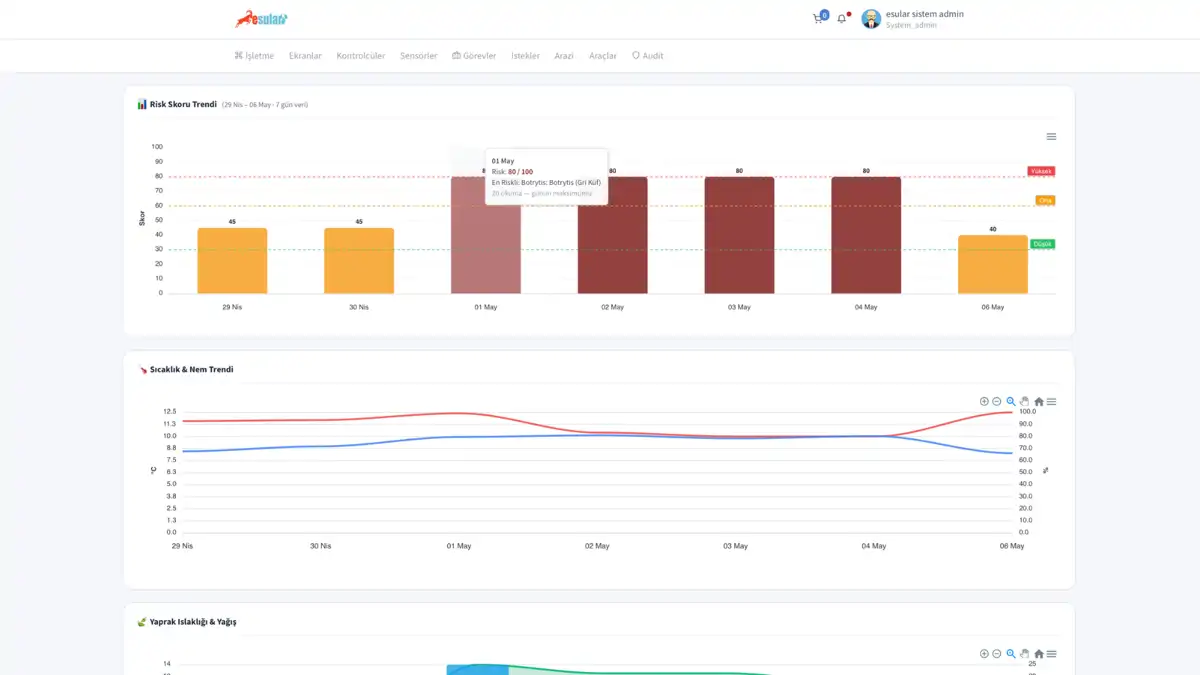This screenshot has height=675, width=1200.
Task: Open the notifications bell
Action: coord(842,18)
